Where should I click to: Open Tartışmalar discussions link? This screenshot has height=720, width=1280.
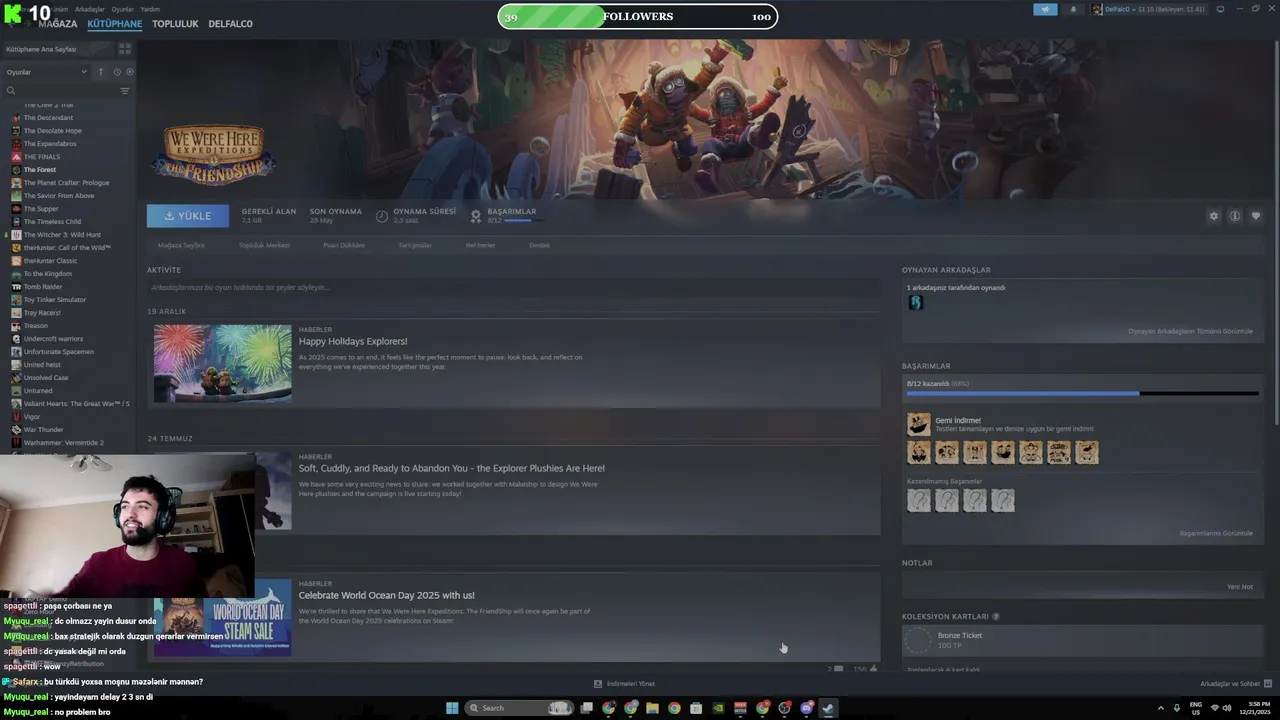pos(415,245)
